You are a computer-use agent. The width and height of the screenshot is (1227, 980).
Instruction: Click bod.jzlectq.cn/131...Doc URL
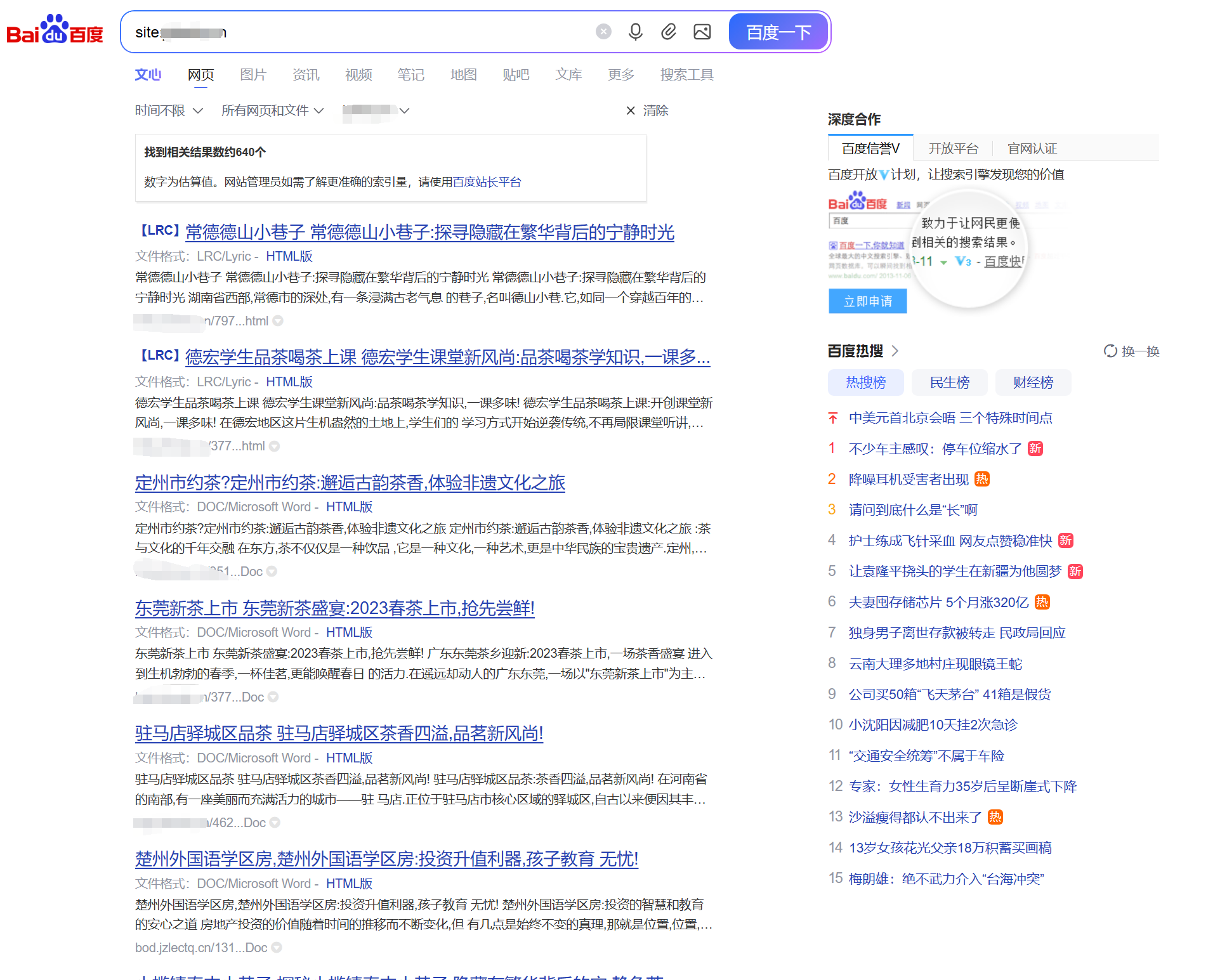201,948
